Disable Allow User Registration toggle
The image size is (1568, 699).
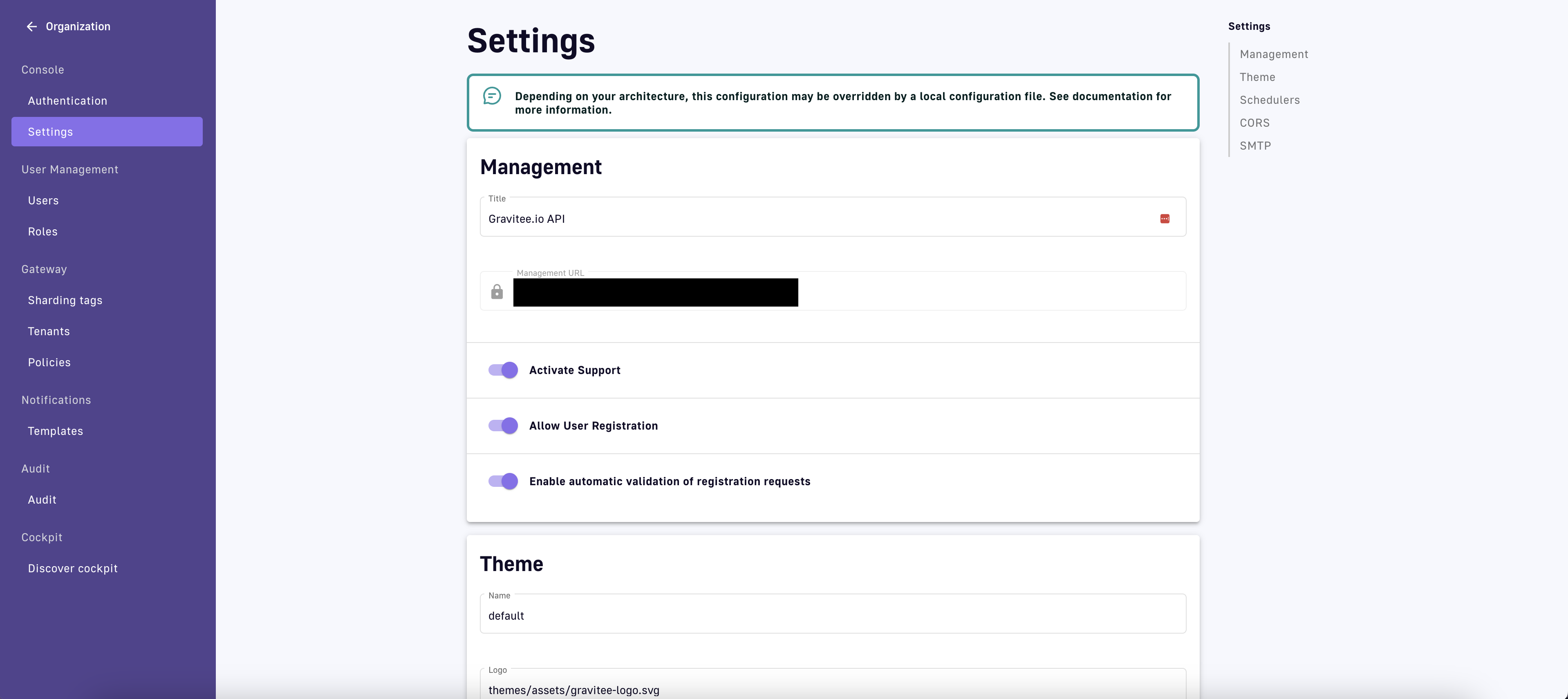pos(503,426)
